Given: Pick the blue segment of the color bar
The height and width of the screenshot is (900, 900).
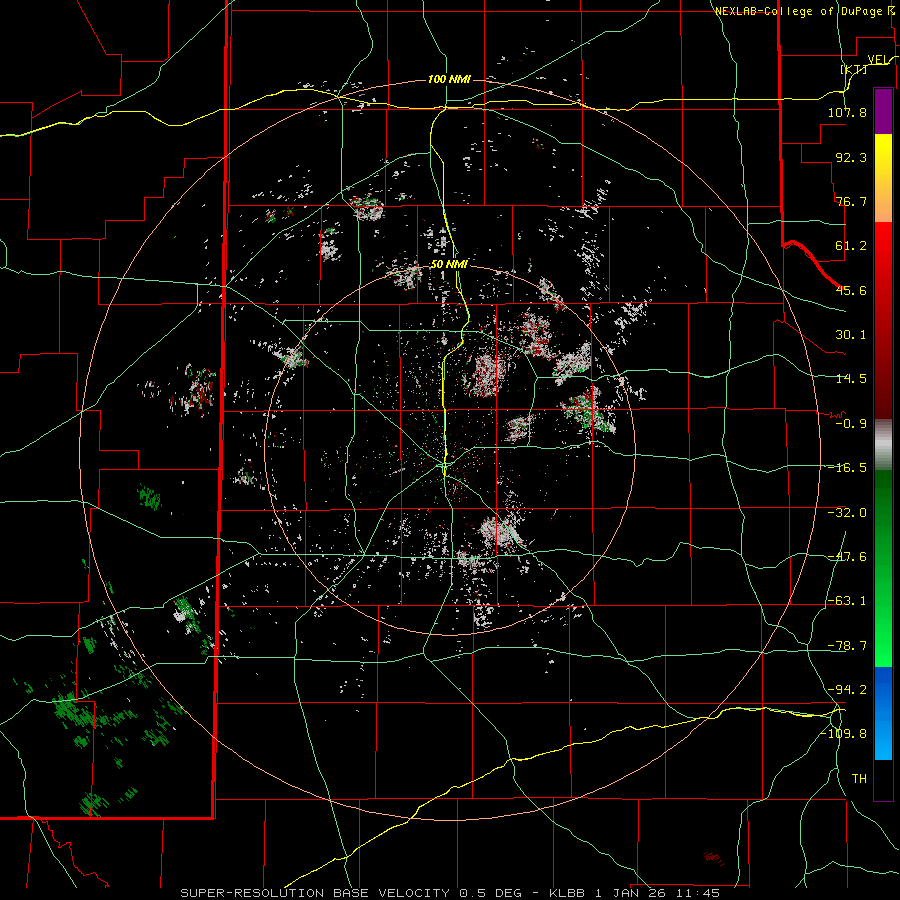Looking at the screenshot, I should [x=883, y=713].
